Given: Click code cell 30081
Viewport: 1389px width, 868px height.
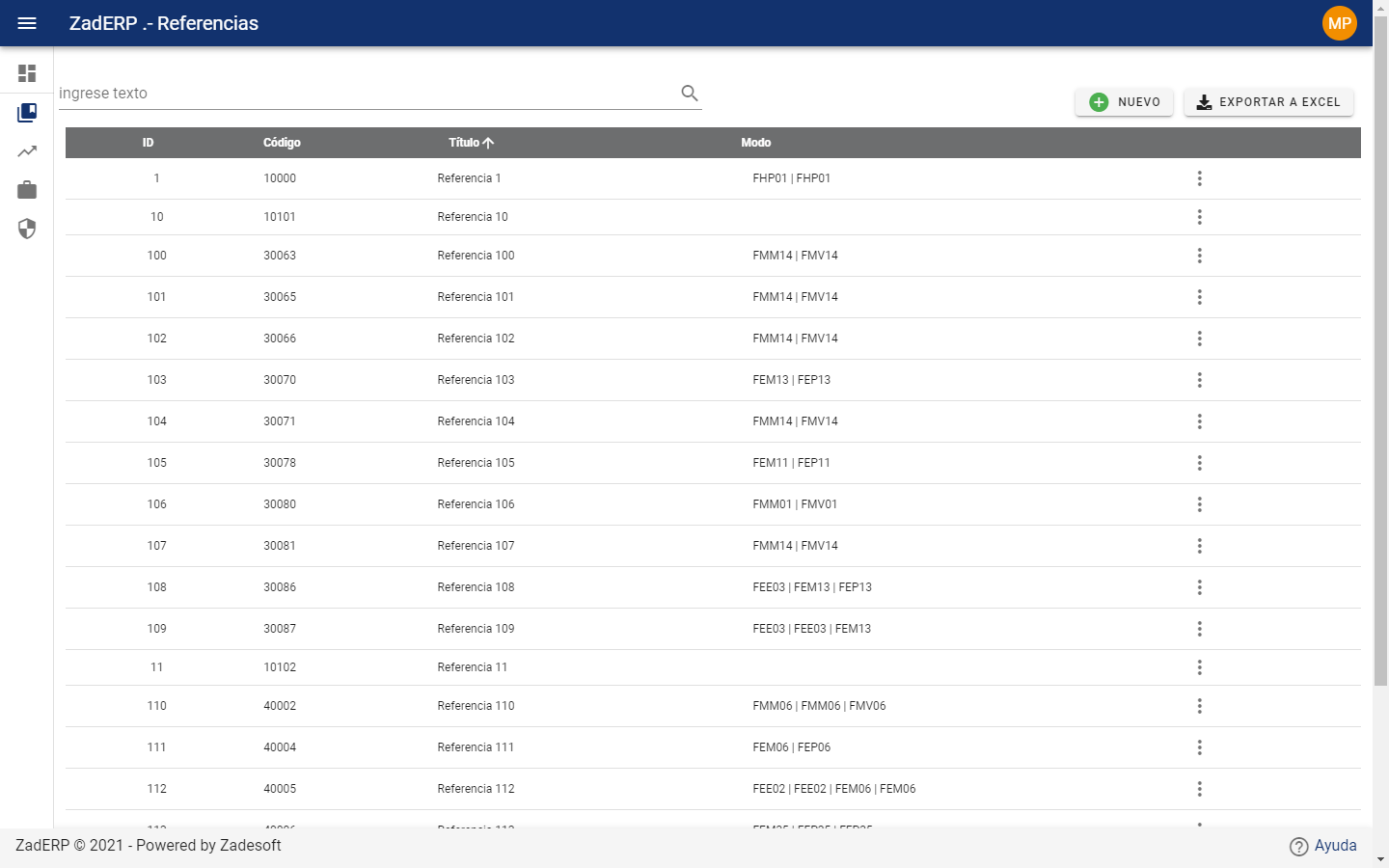Looking at the screenshot, I should (x=280, y=546).
